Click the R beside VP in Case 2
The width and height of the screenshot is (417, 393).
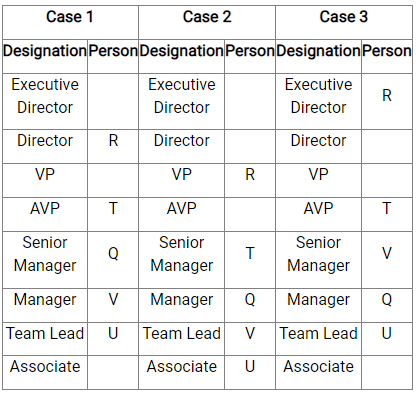coord(250,174)
